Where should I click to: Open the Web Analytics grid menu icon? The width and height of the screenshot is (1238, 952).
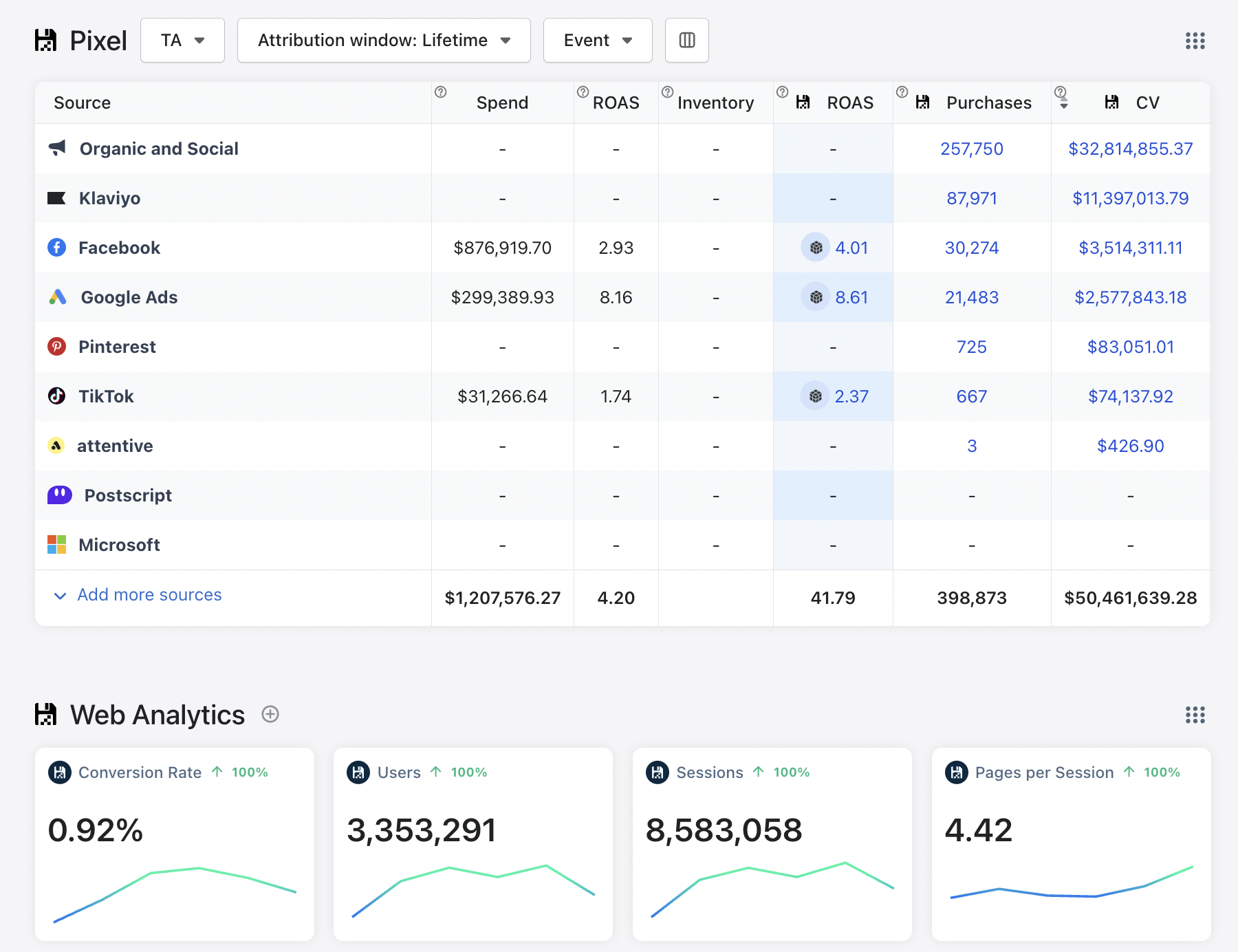pyautogui.click(x=1195, y=715)
